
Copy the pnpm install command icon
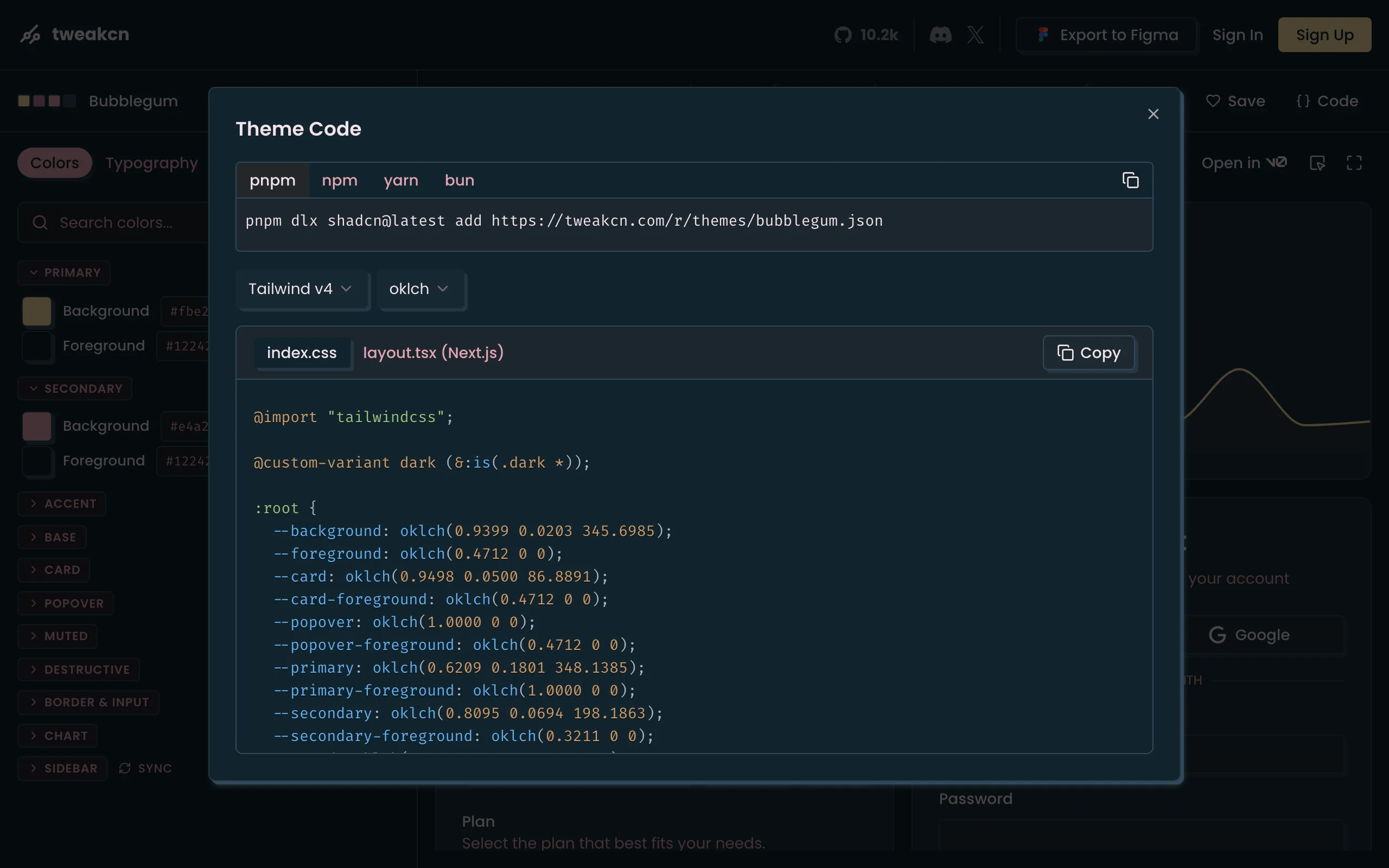pyautogui.click(x=1130, y=180)
